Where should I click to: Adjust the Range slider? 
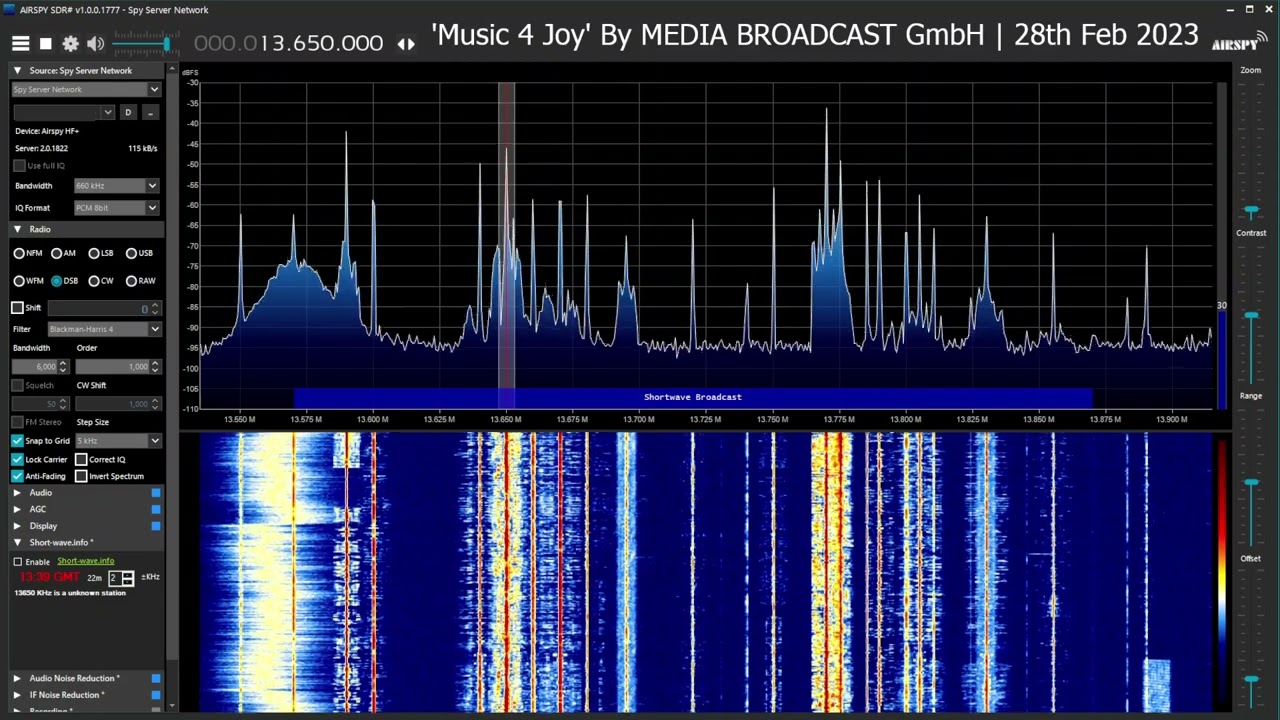coord(1251,484)
